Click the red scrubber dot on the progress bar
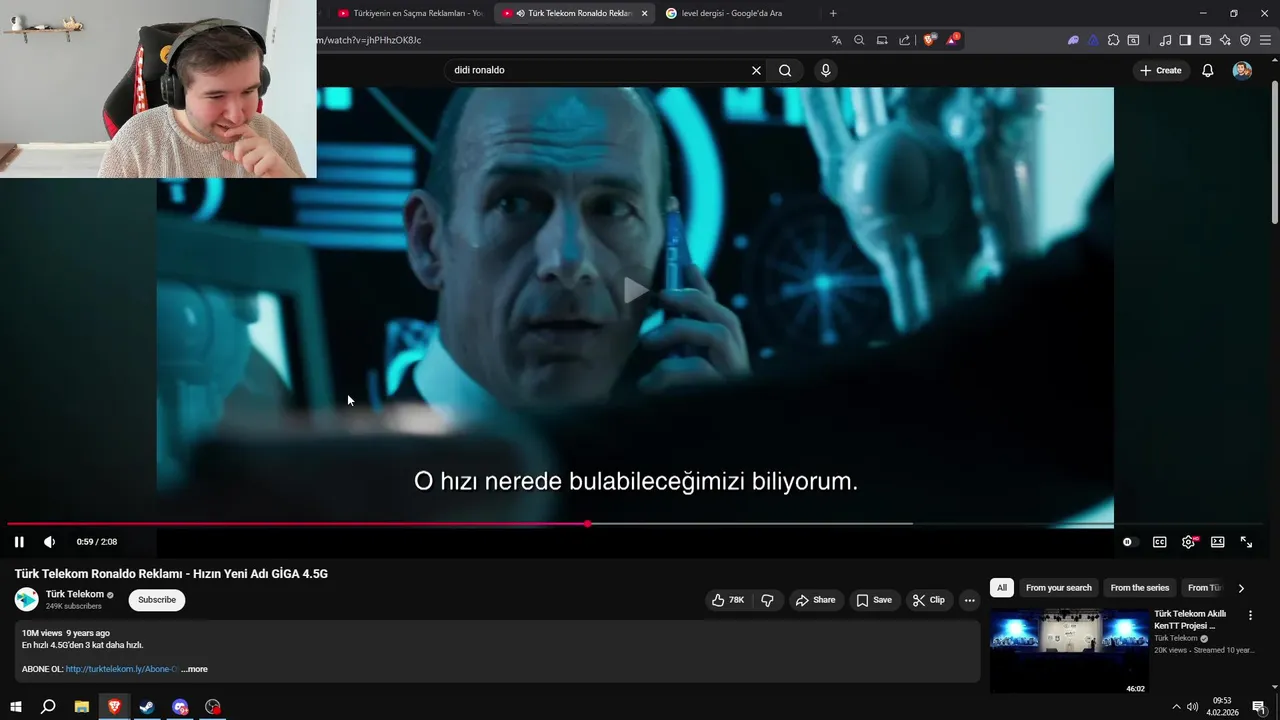The width and height of the screenshot is (1280, 720). click(x=588, y=524)
